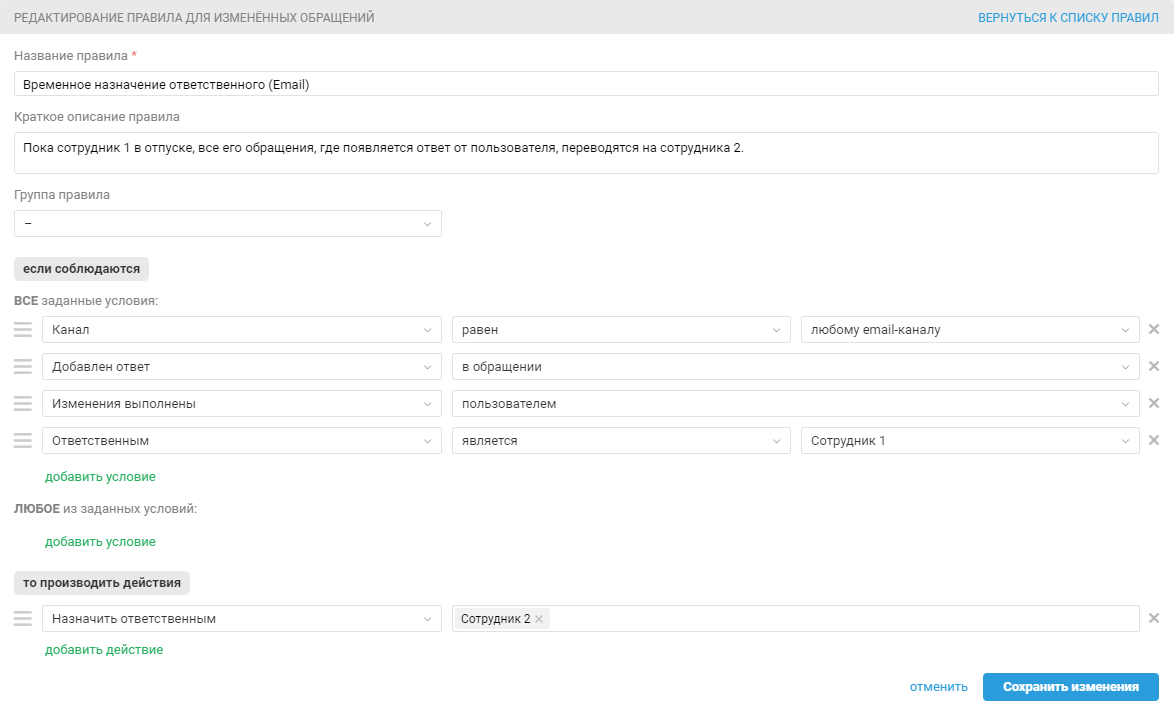Open the любому email-каналу value dropdown
1174x714 pixels.
pos(970,329)
